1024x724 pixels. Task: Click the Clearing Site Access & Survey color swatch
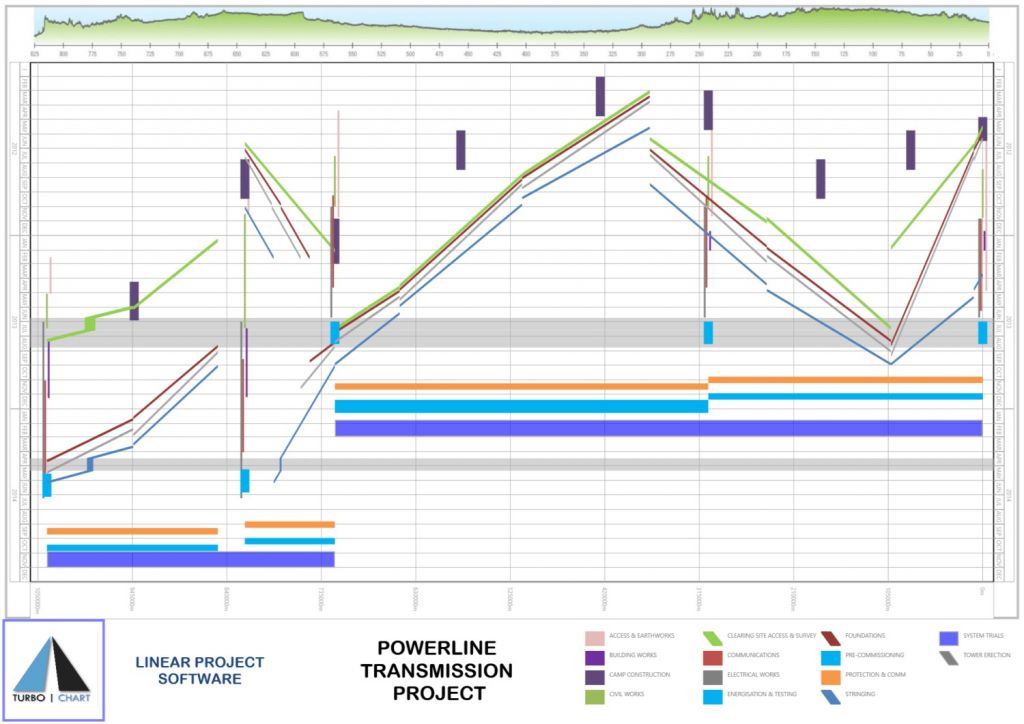[x=712, y=637]
